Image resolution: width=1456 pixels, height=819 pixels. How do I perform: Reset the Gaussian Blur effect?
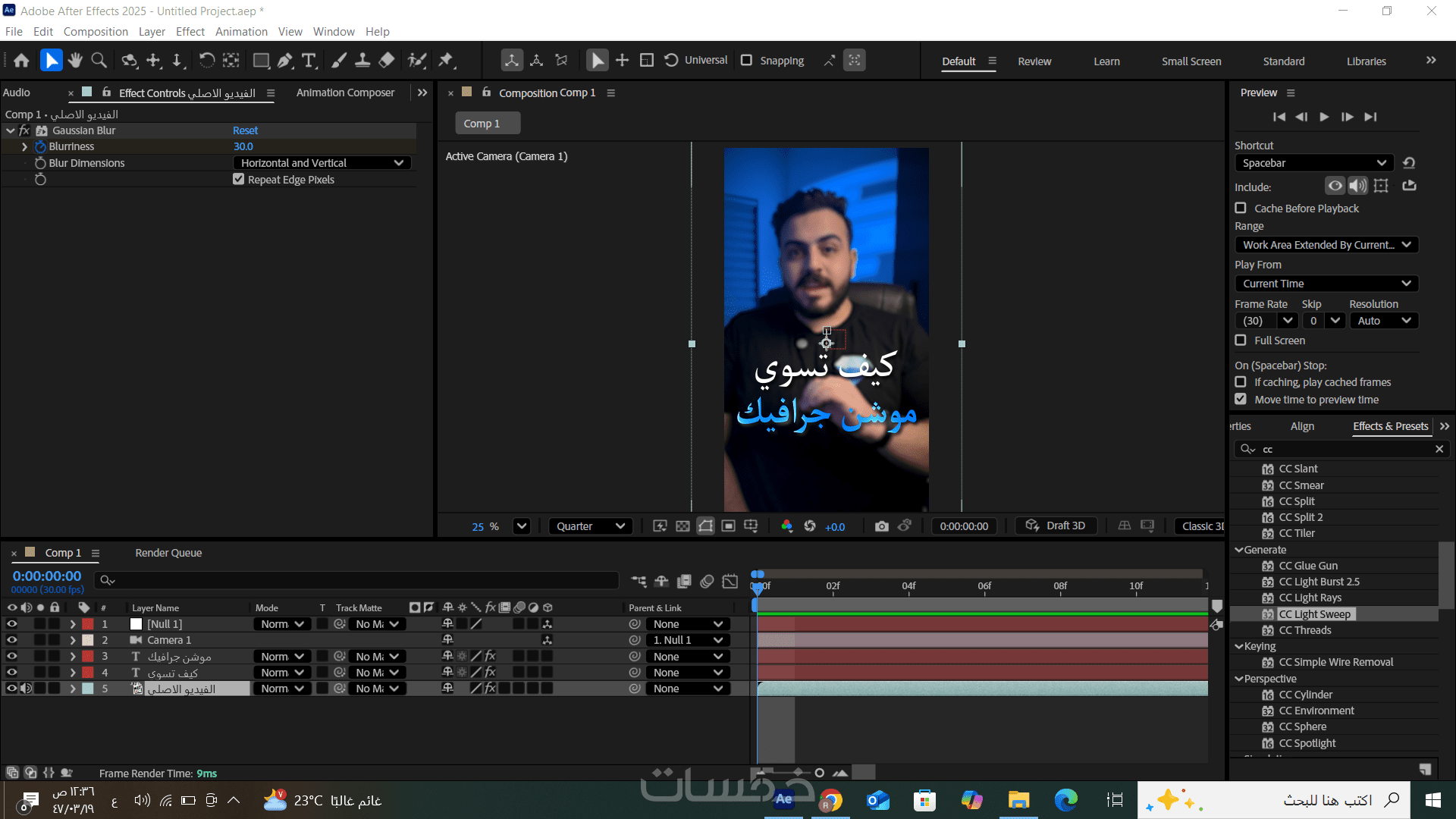[245, 130]
